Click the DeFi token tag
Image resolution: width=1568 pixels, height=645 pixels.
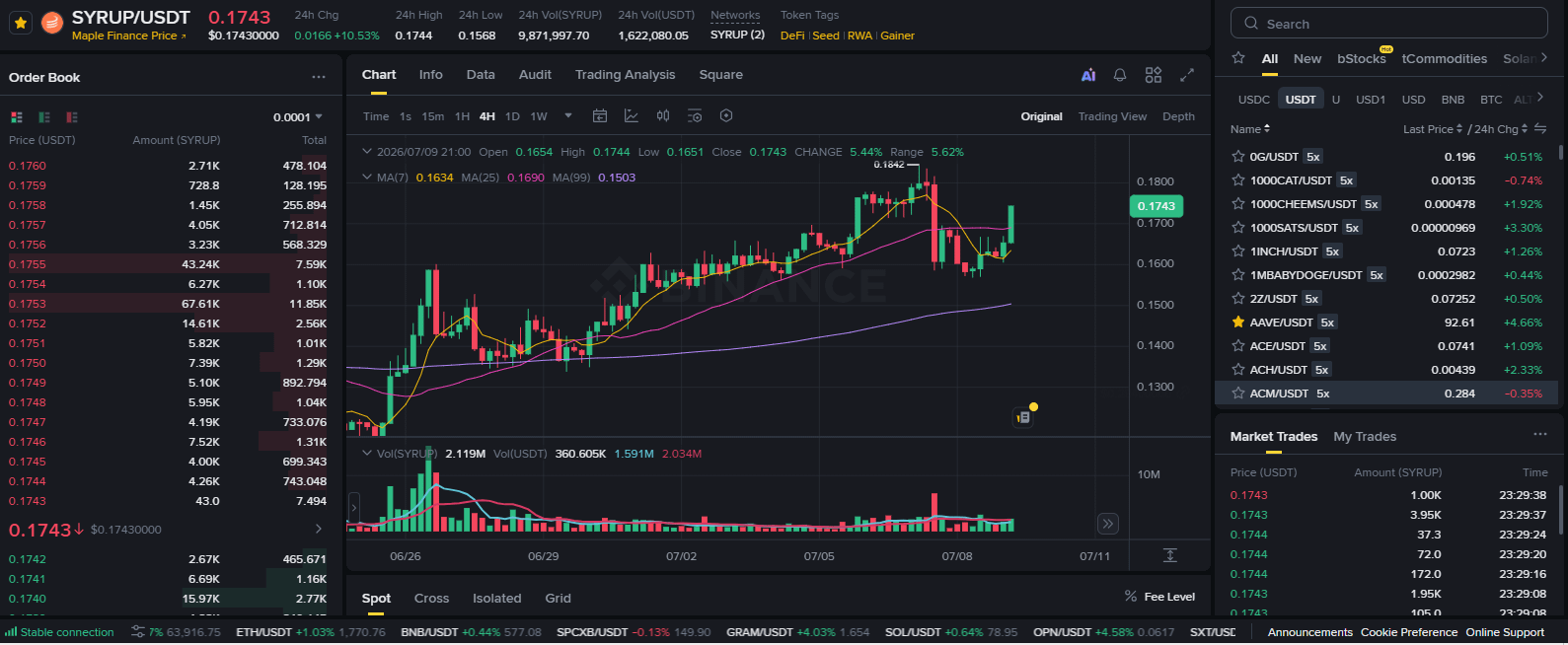[x=792, y=36]
